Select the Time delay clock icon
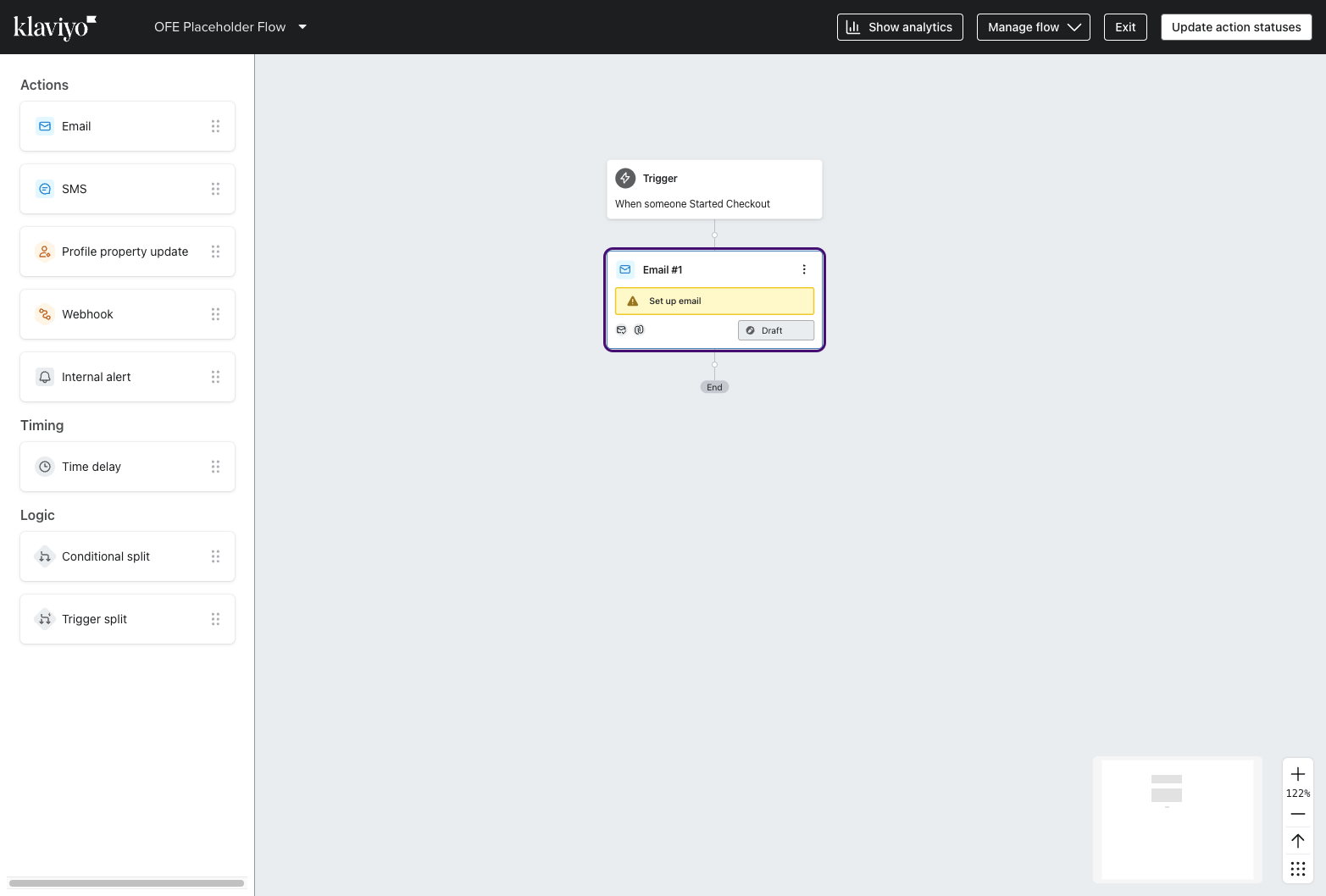Screen dimensions: 1326x896 coord(44,466)
